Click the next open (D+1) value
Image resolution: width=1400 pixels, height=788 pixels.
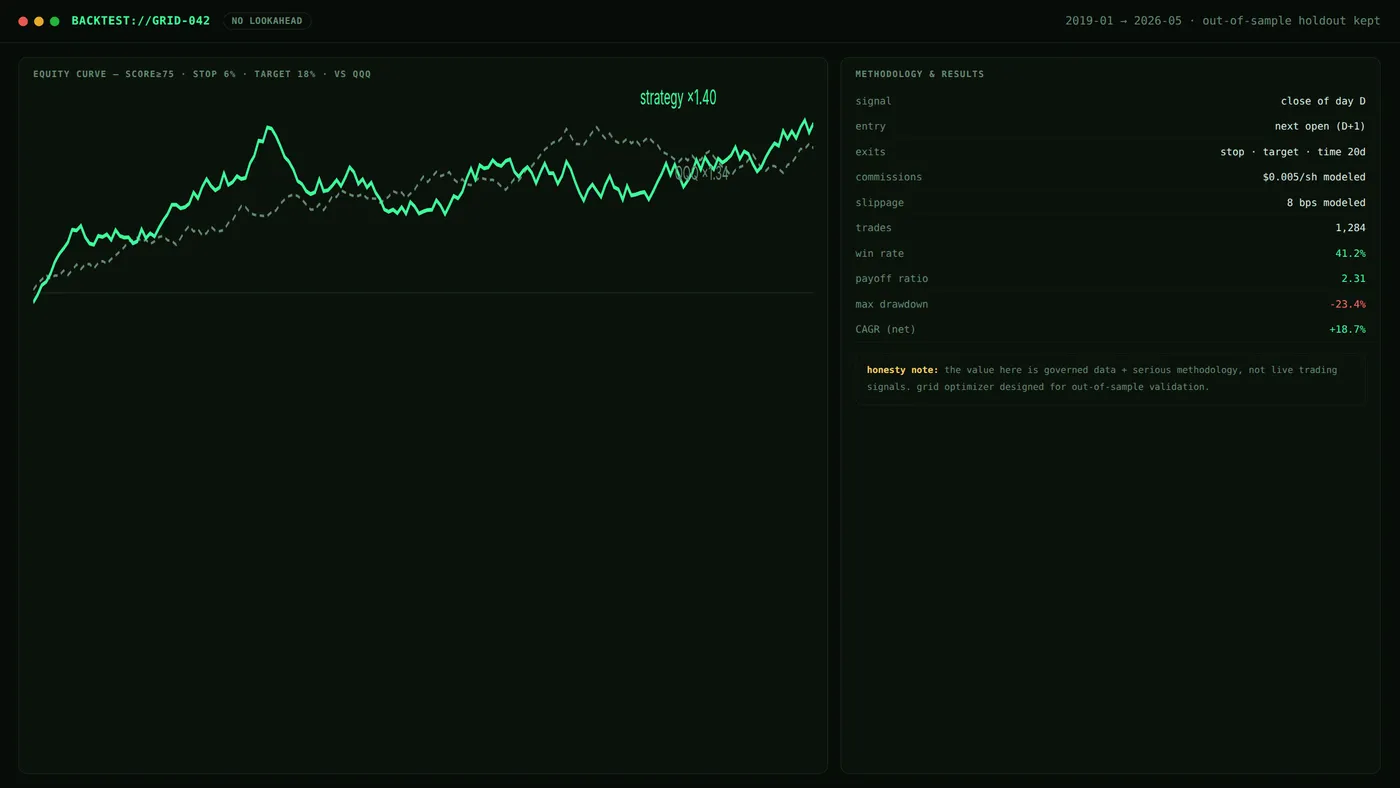click(1320, 126)
